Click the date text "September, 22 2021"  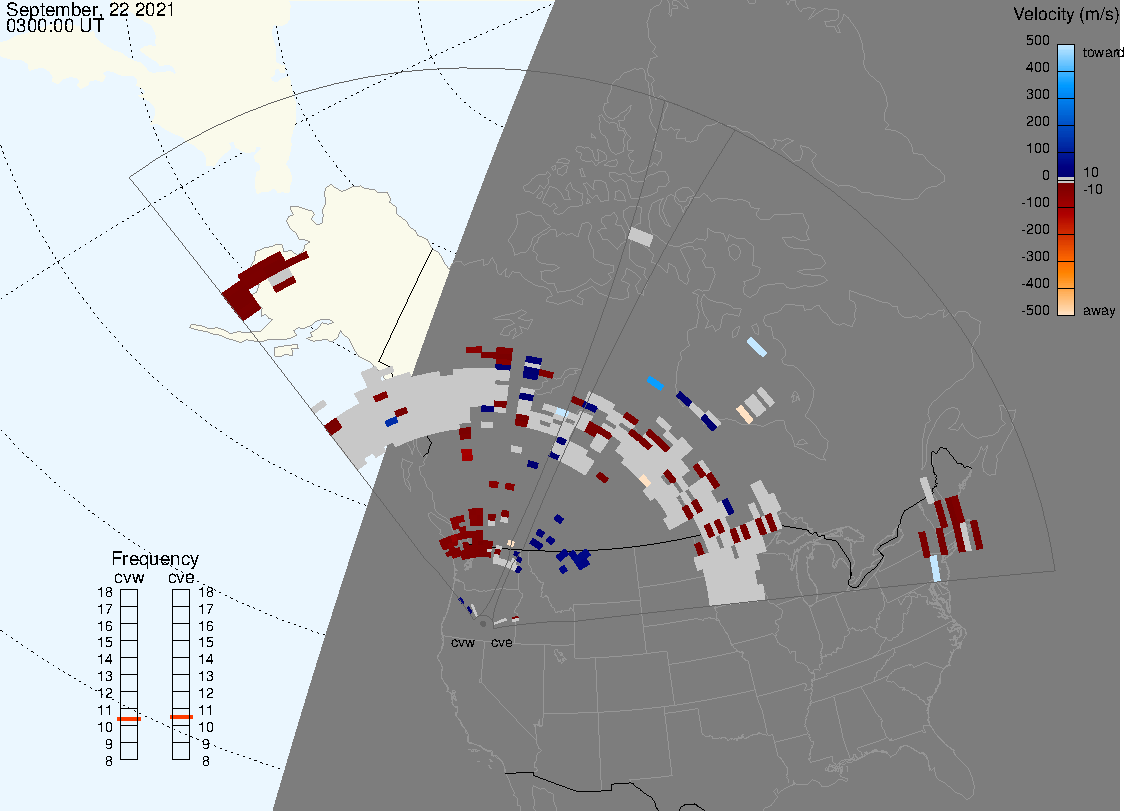pyautogui.click(x=90, y=9)
